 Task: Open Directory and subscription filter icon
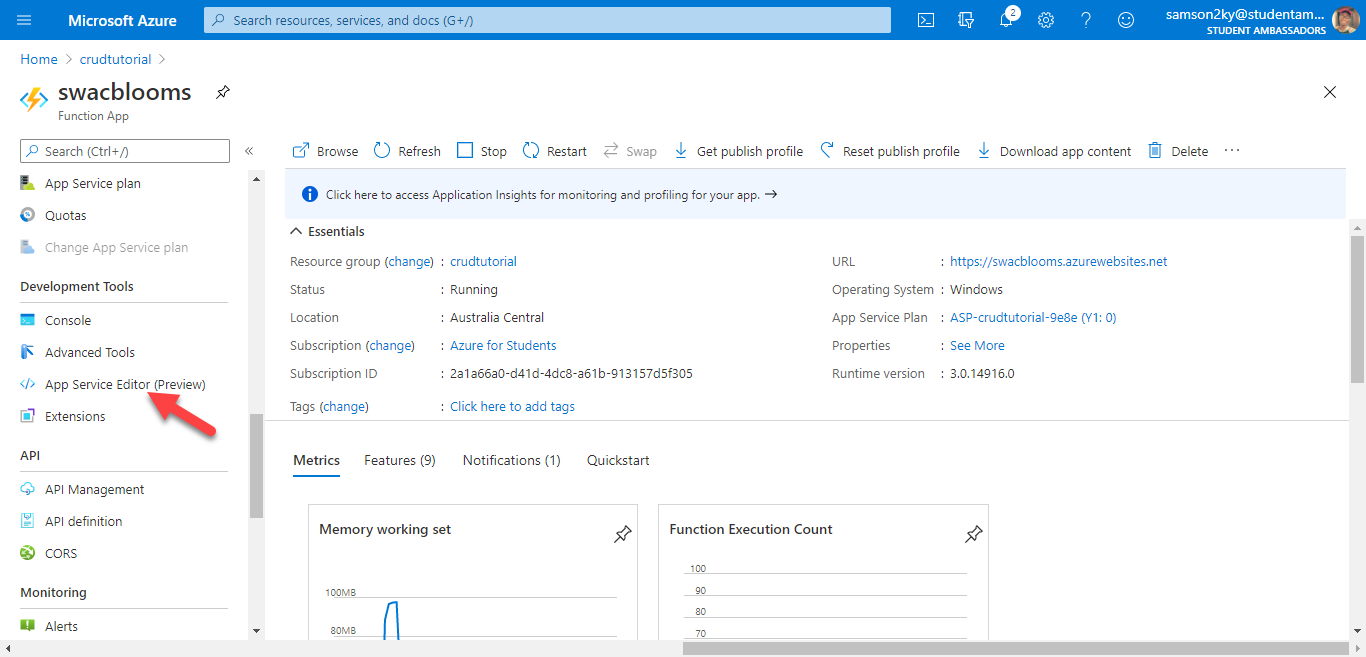pos(966,20)
